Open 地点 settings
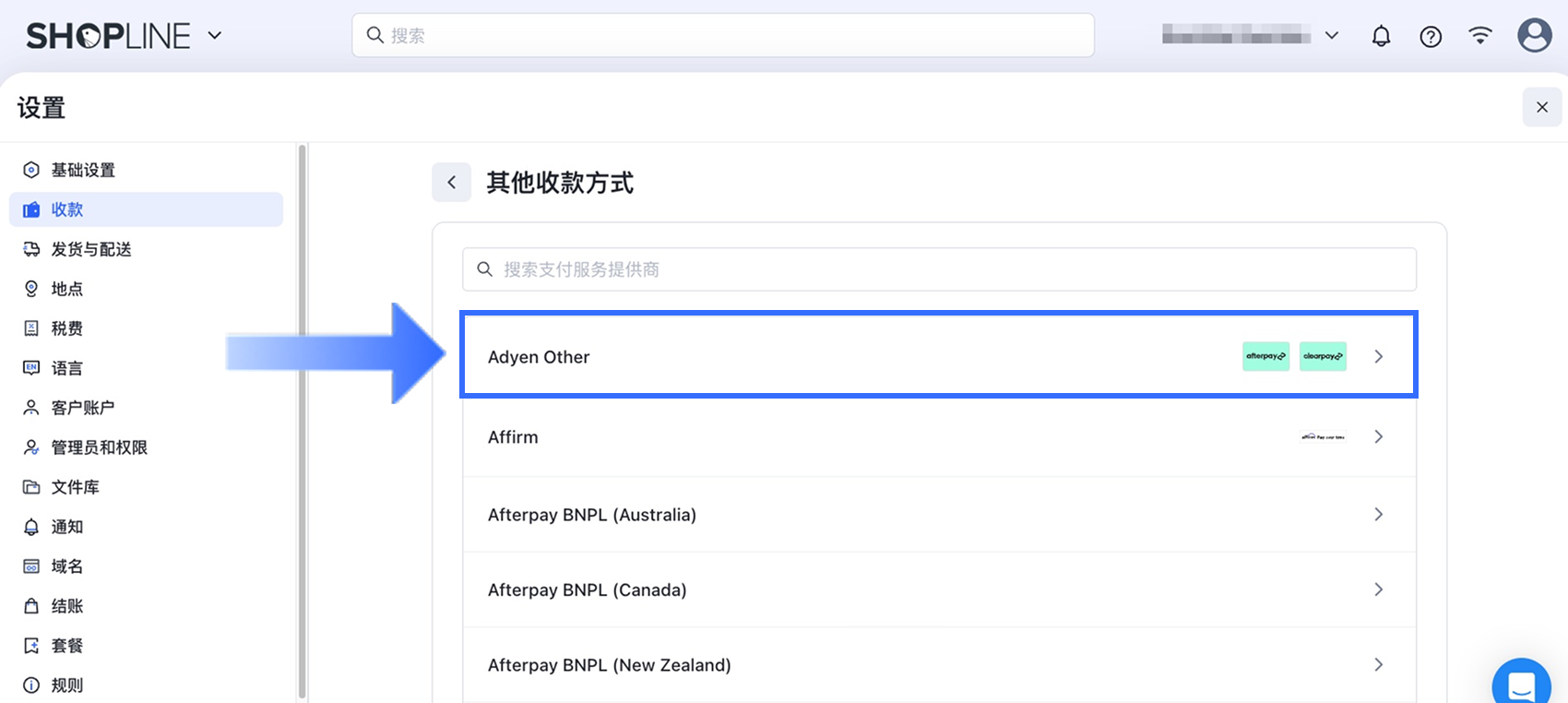Viewport: 1568px width, 703px height. (x=146, y=289)
